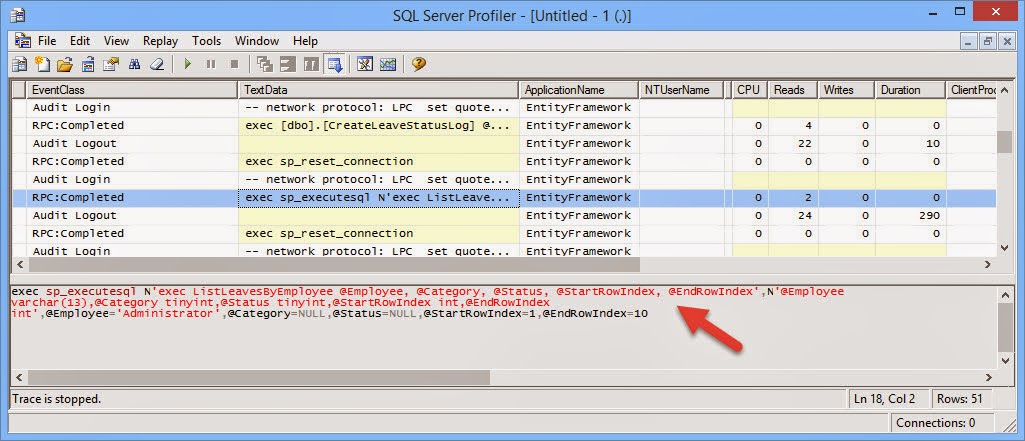The width and height of the screenshot is (1025, 441).
Task: Select the 'exec [dbo].[CreateLeaveStatusLog]' TextData cell
Action: pyautogui.click(x=378, y=125)
